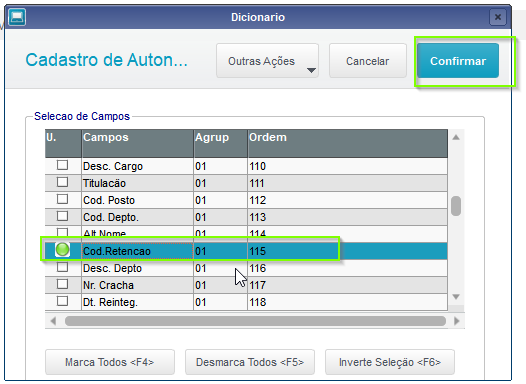The width and height of the screenshot is (526, 384).
Task: Click Ordem value 118
Action: 258,302
